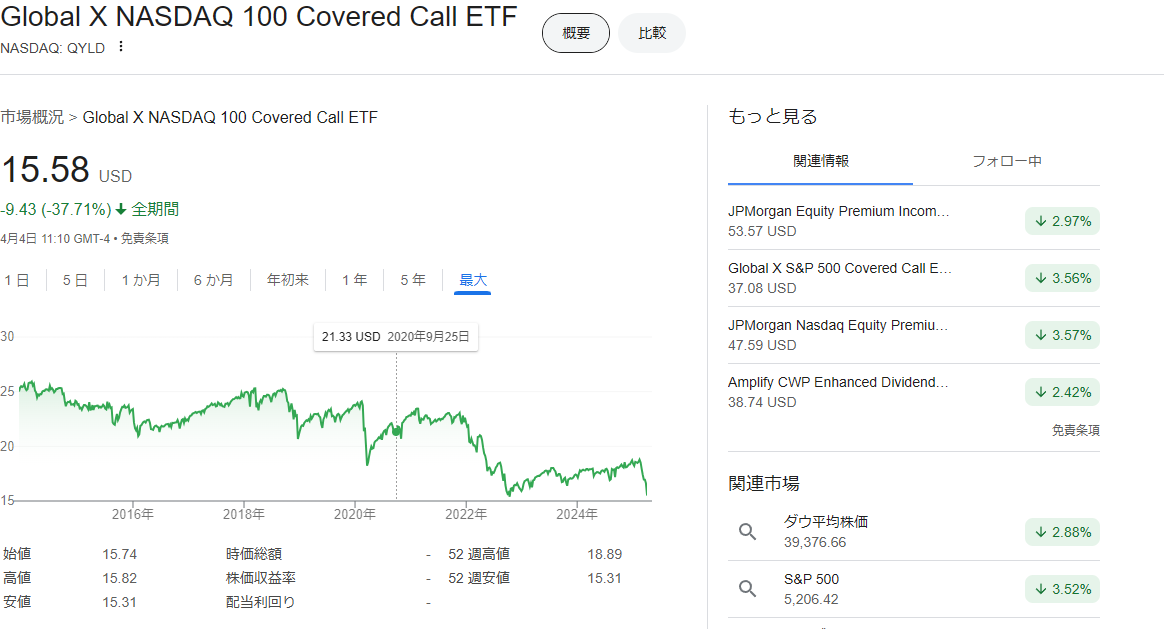Open the three-dot menu beside NASDAQ: QYLD
1164x629 pixels.
(121, 47)
